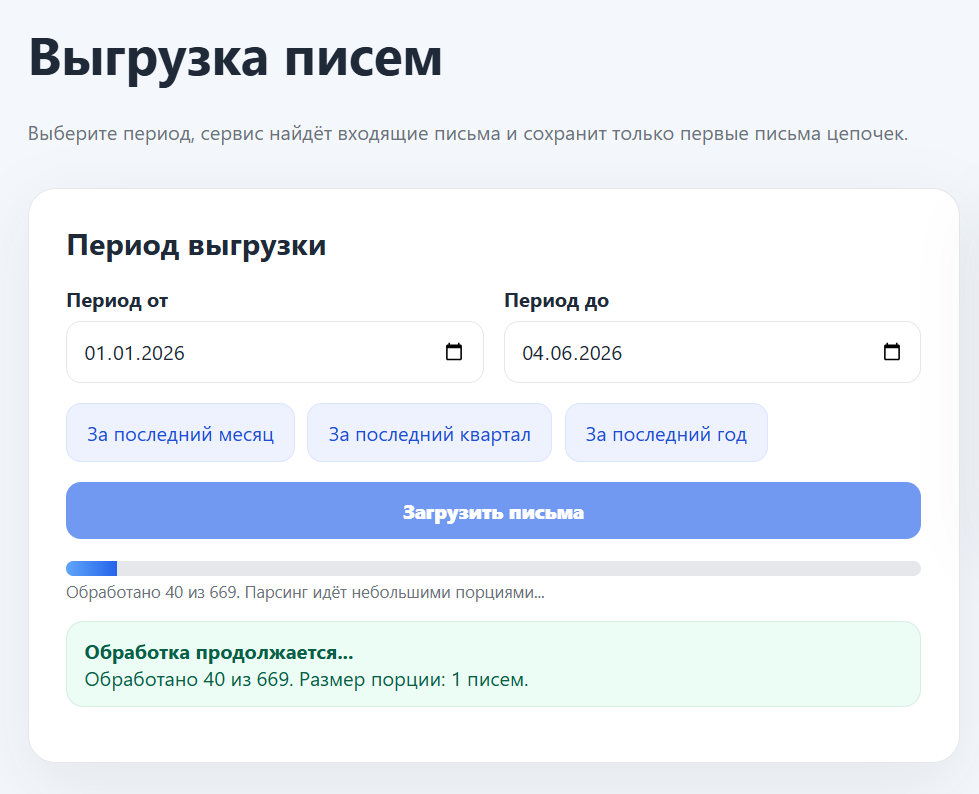This screenshot has width=979, height=794.
Task: Click the email parsing progress bar
Action: (x=493, y=568)
